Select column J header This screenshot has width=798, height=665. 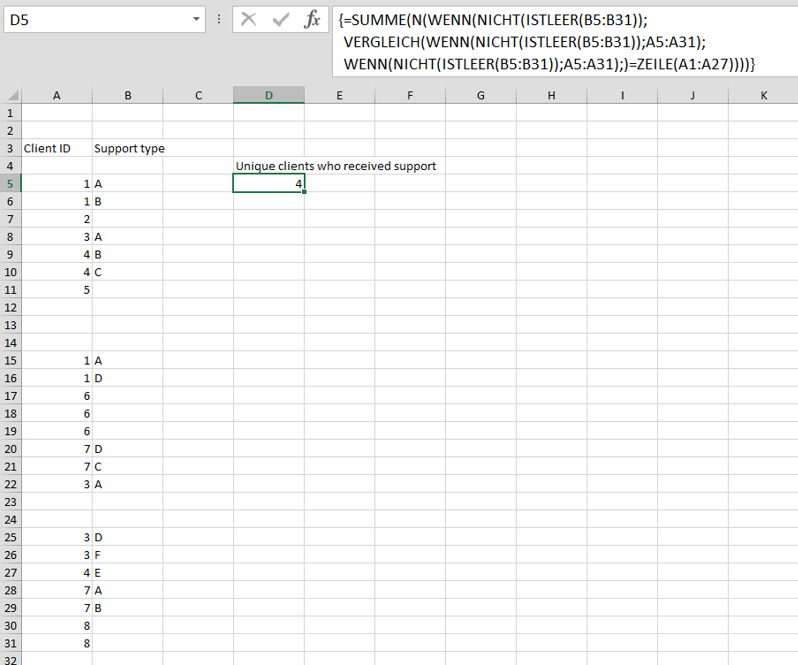coord(693,95)
